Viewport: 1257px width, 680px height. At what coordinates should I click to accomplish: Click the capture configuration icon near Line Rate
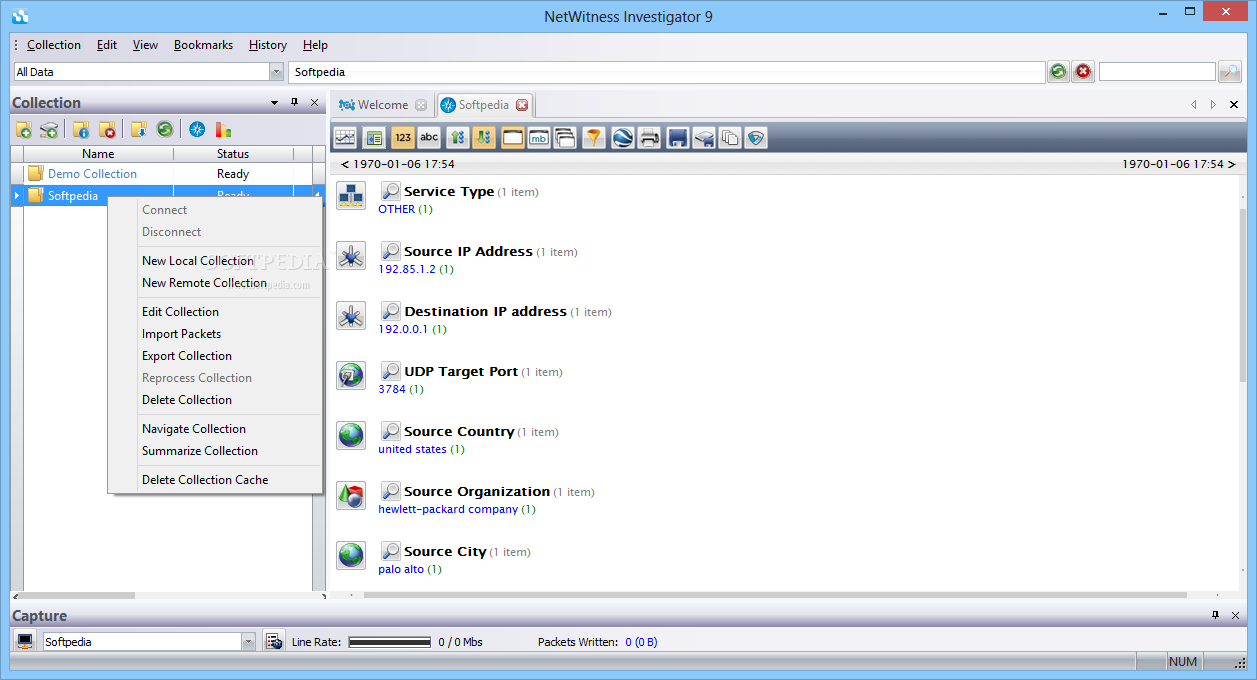[274, 642]
